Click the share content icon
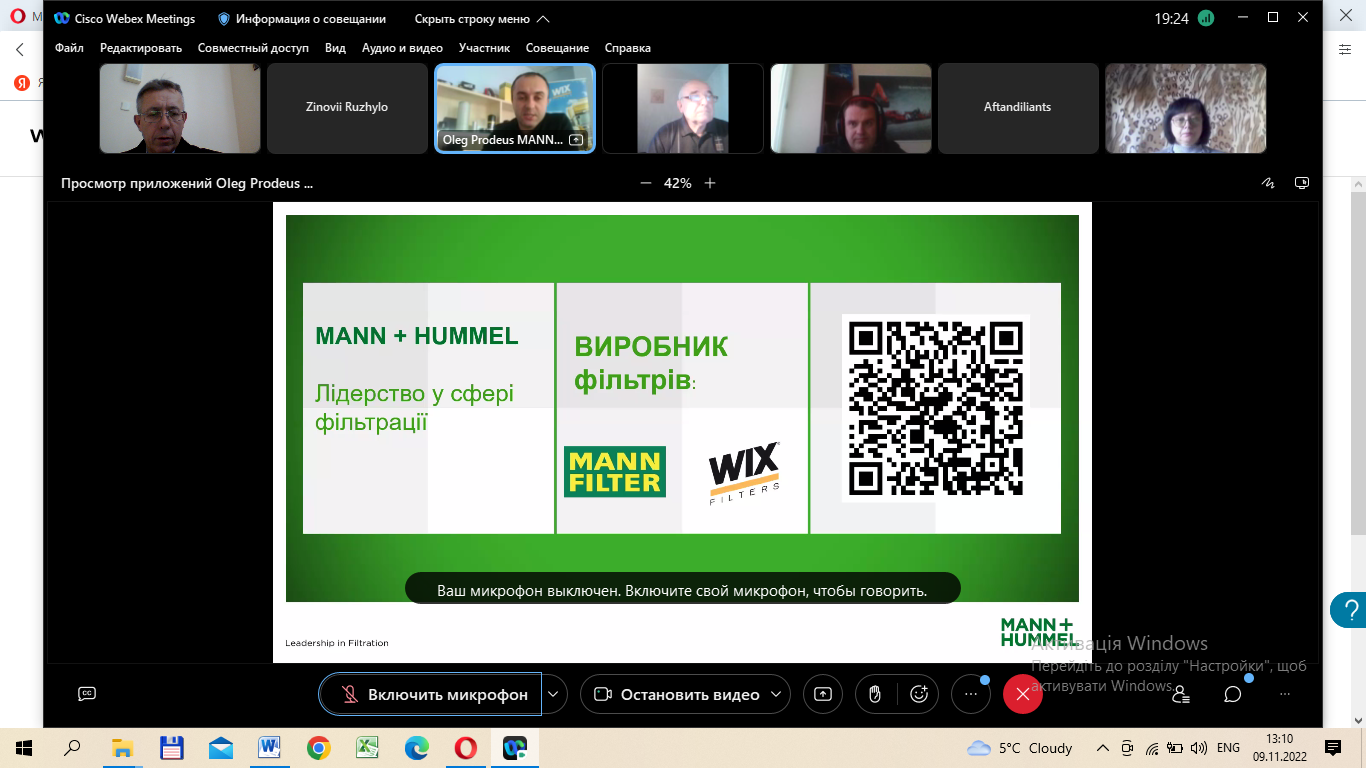This screenshot has width=1366, height=768. point(823,694)
